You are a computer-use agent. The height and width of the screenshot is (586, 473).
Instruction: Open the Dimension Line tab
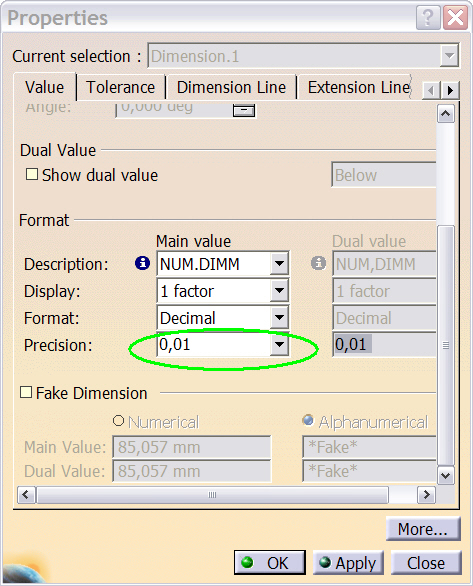[x=231, y=87]
